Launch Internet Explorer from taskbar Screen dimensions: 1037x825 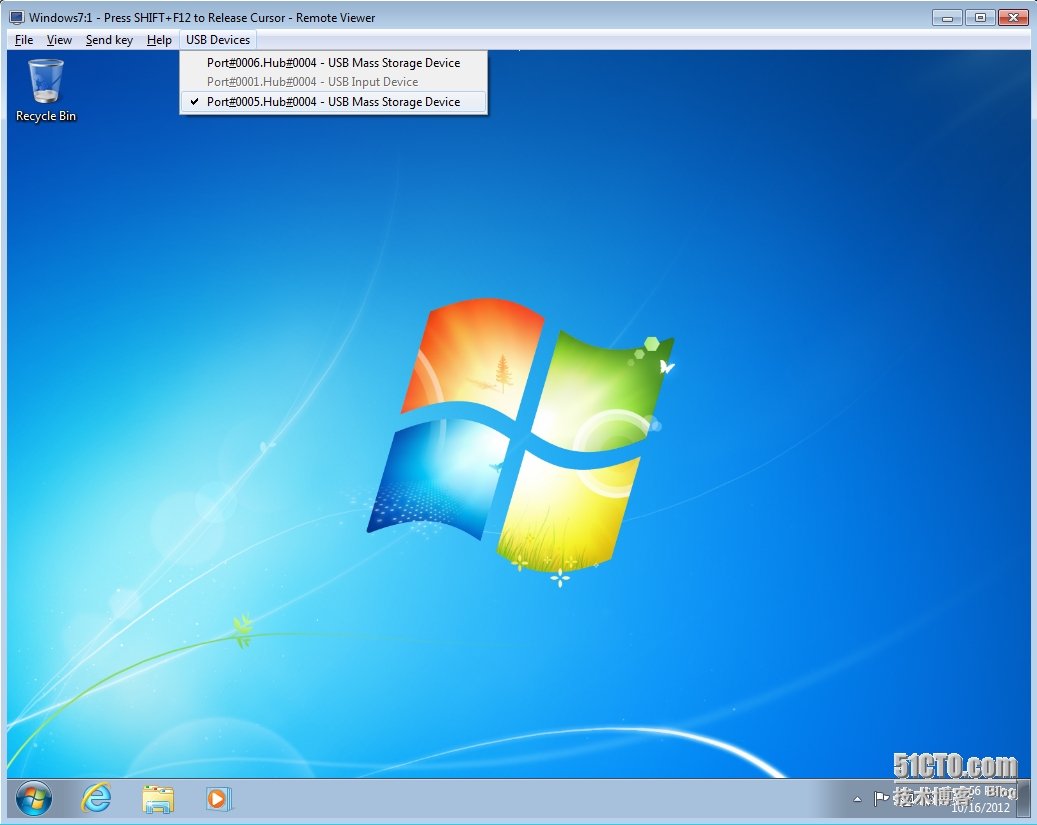pos(97,799)
